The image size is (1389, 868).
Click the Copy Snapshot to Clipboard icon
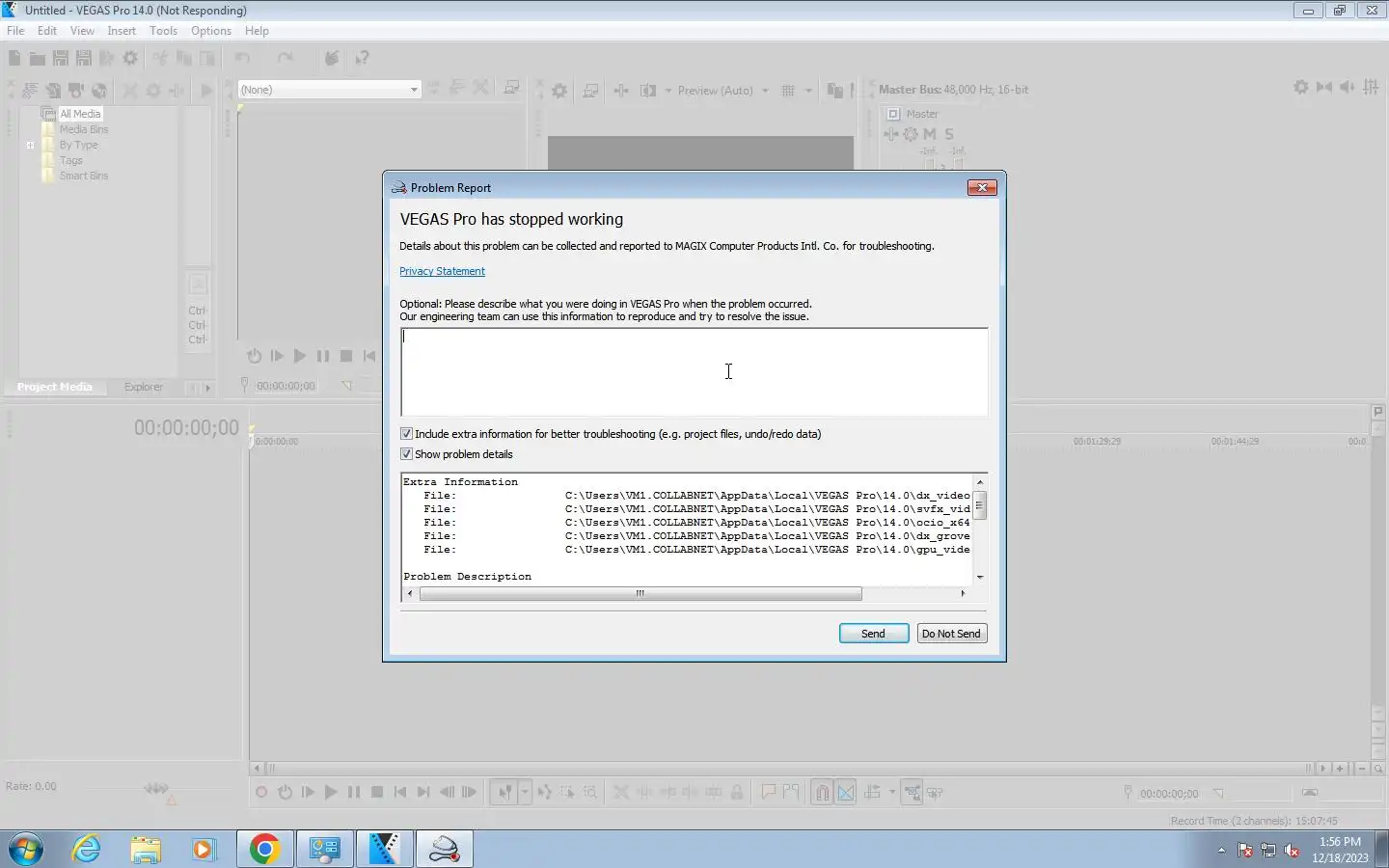pos(835,90)
